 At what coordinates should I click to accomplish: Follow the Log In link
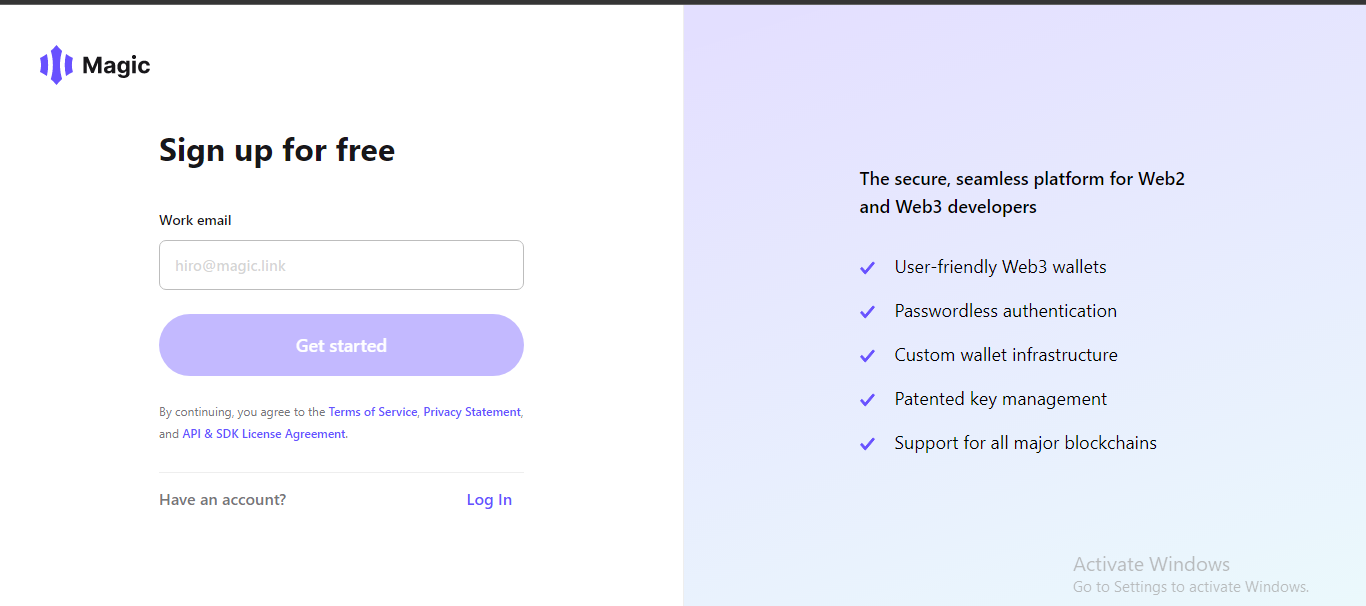(x=489, y=500)
